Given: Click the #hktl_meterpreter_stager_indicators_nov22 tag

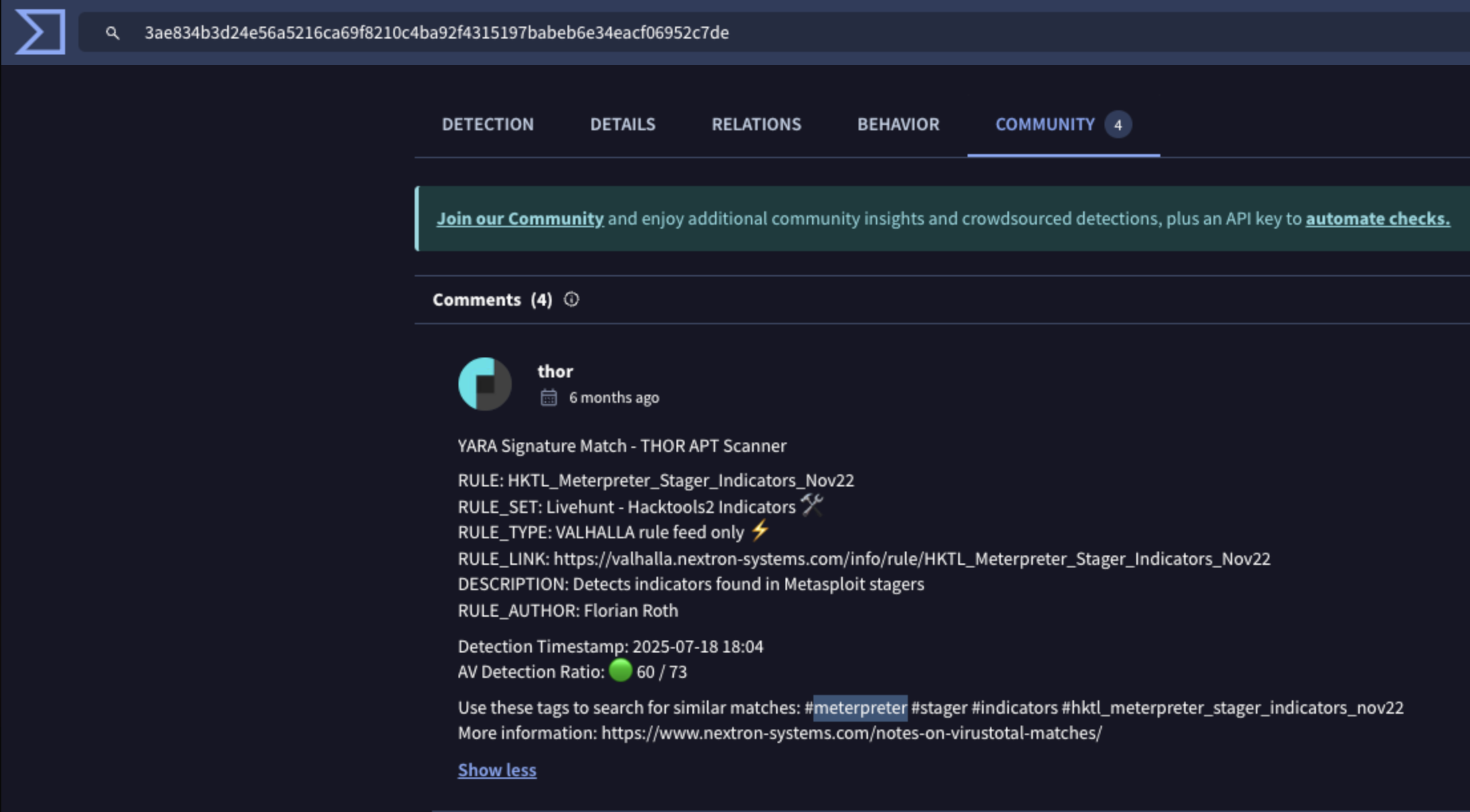Looking at the screenshot, I should coord(1233,708).
